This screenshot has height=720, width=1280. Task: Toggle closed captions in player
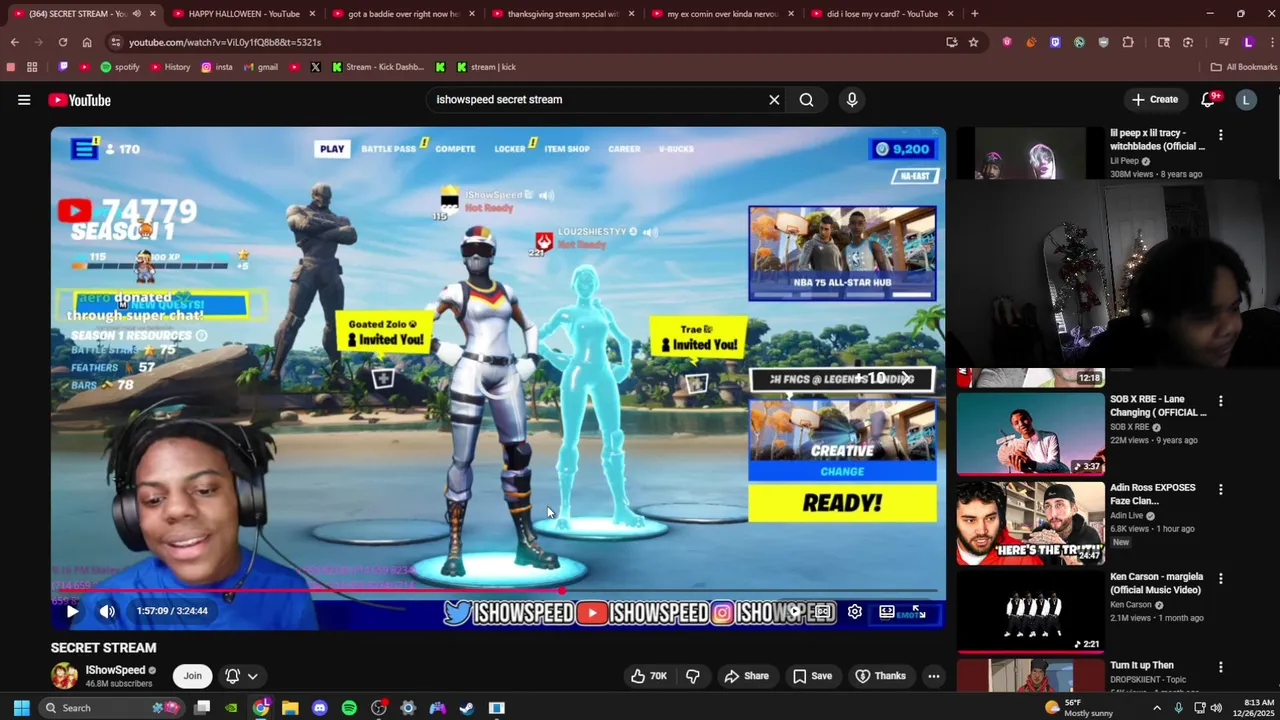tap(823, 611)
